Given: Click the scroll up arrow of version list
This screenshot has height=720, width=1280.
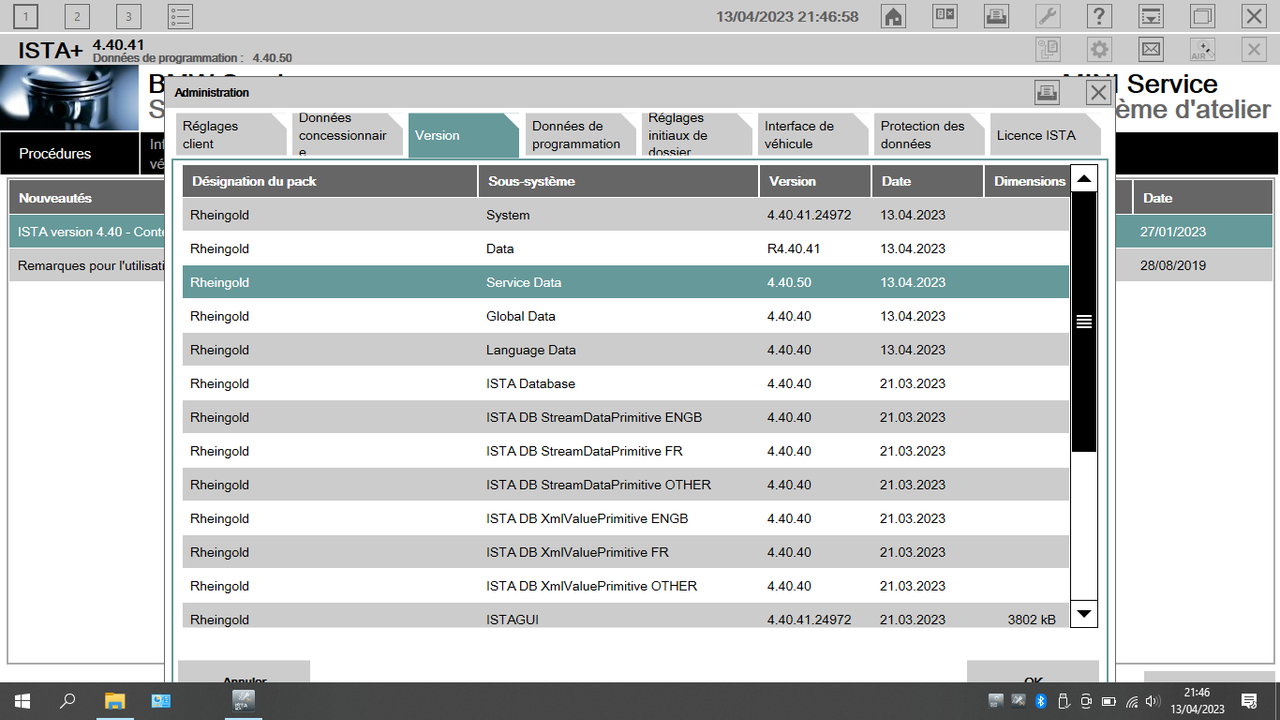Looking at the screenshot, I should (x=1084, y=178).
